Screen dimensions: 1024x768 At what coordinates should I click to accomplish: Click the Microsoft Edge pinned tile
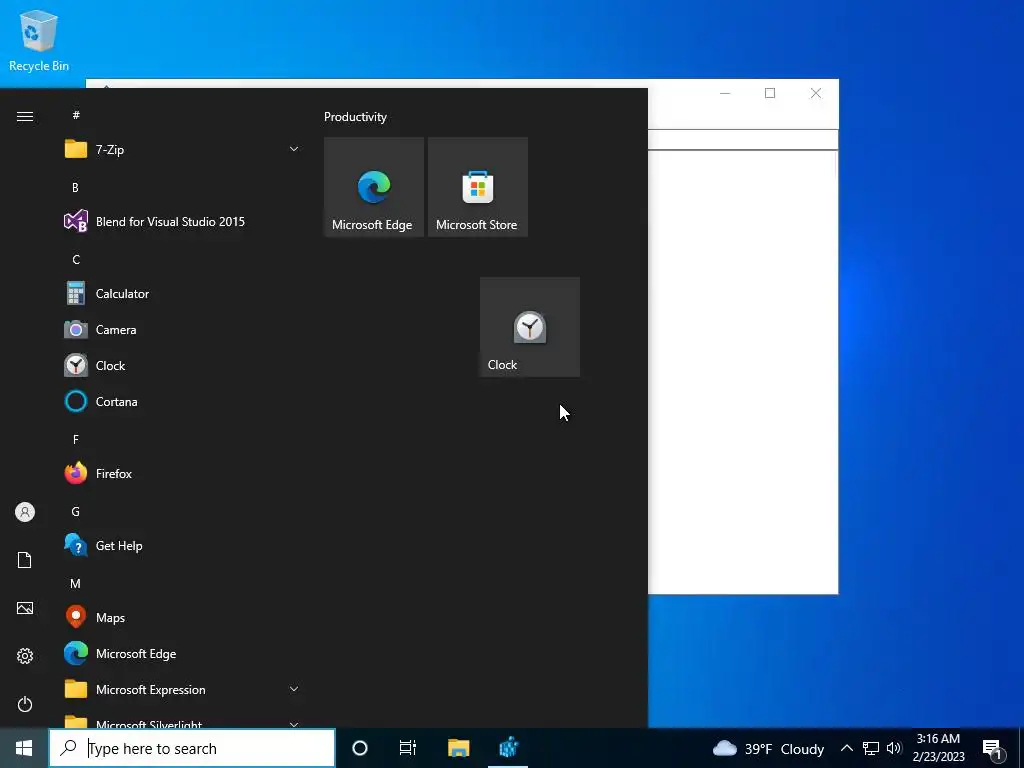374,187
